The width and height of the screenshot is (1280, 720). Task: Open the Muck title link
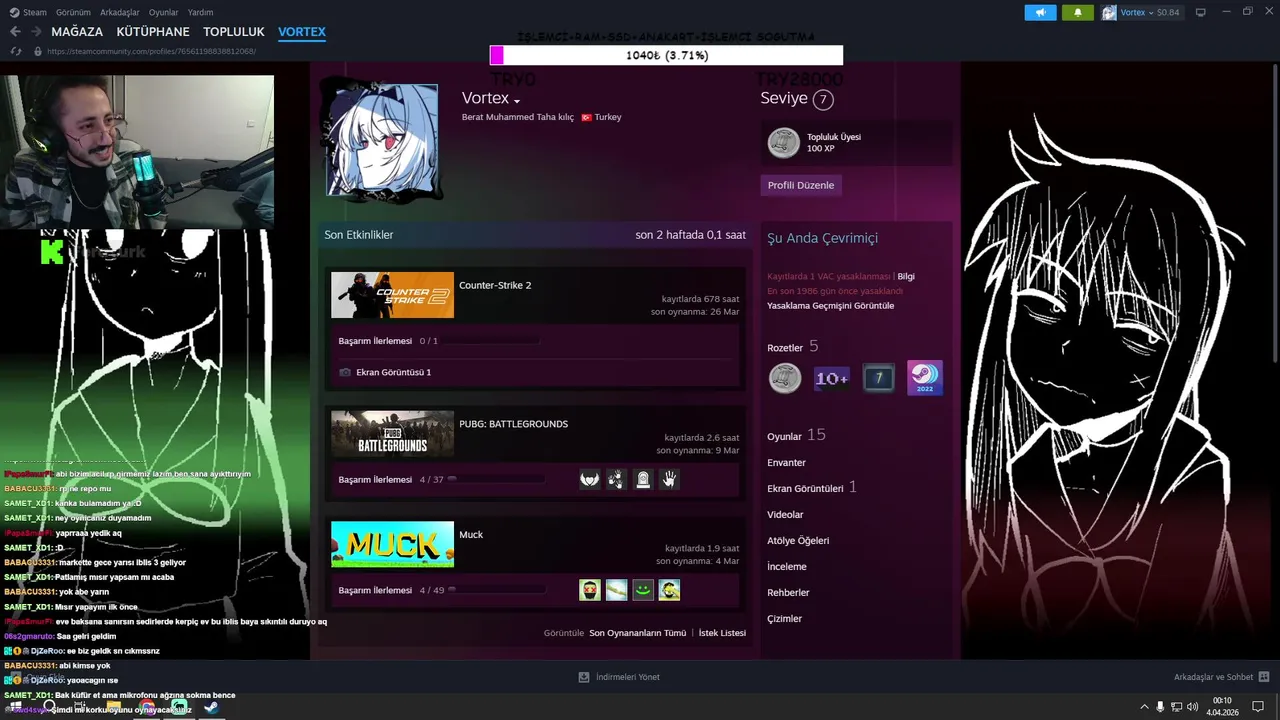tap(471, 534)
